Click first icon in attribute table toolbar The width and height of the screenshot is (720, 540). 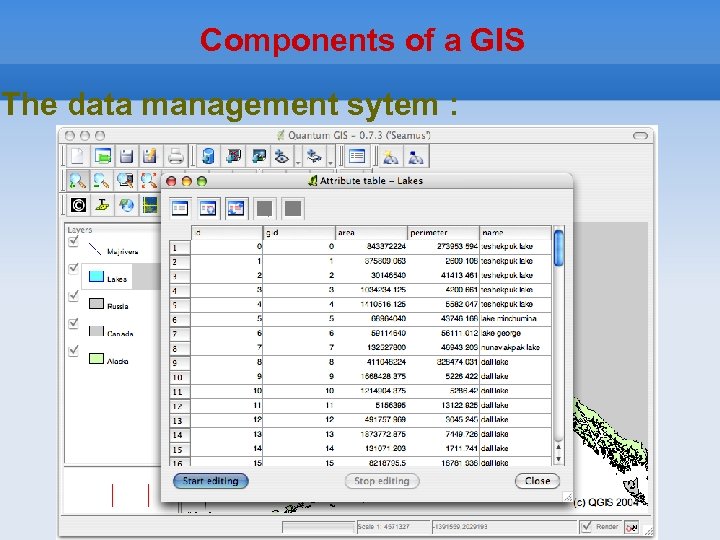pyautogui.click(x=180, y=208)
